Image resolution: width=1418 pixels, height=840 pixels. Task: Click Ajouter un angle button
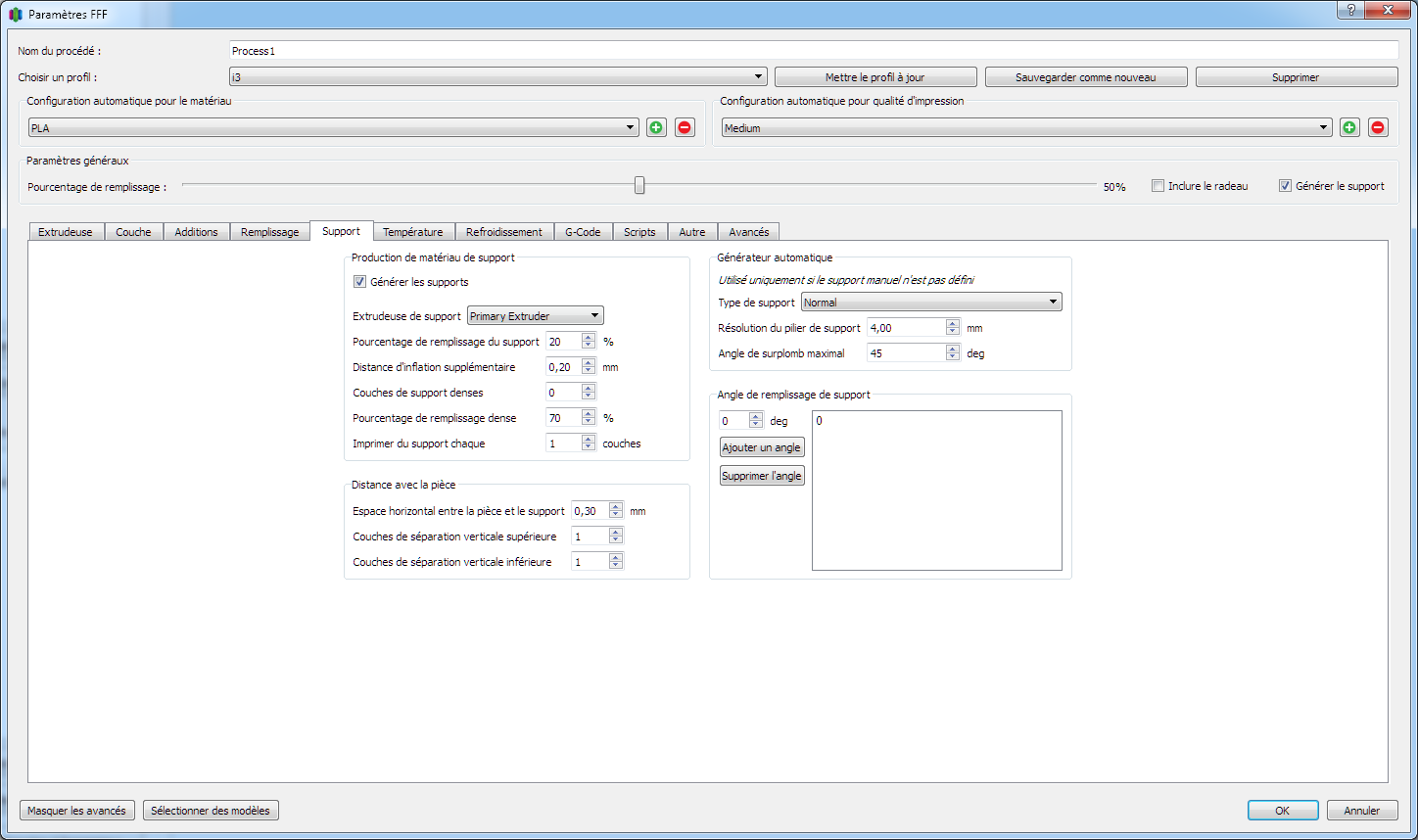pos(762,447)
